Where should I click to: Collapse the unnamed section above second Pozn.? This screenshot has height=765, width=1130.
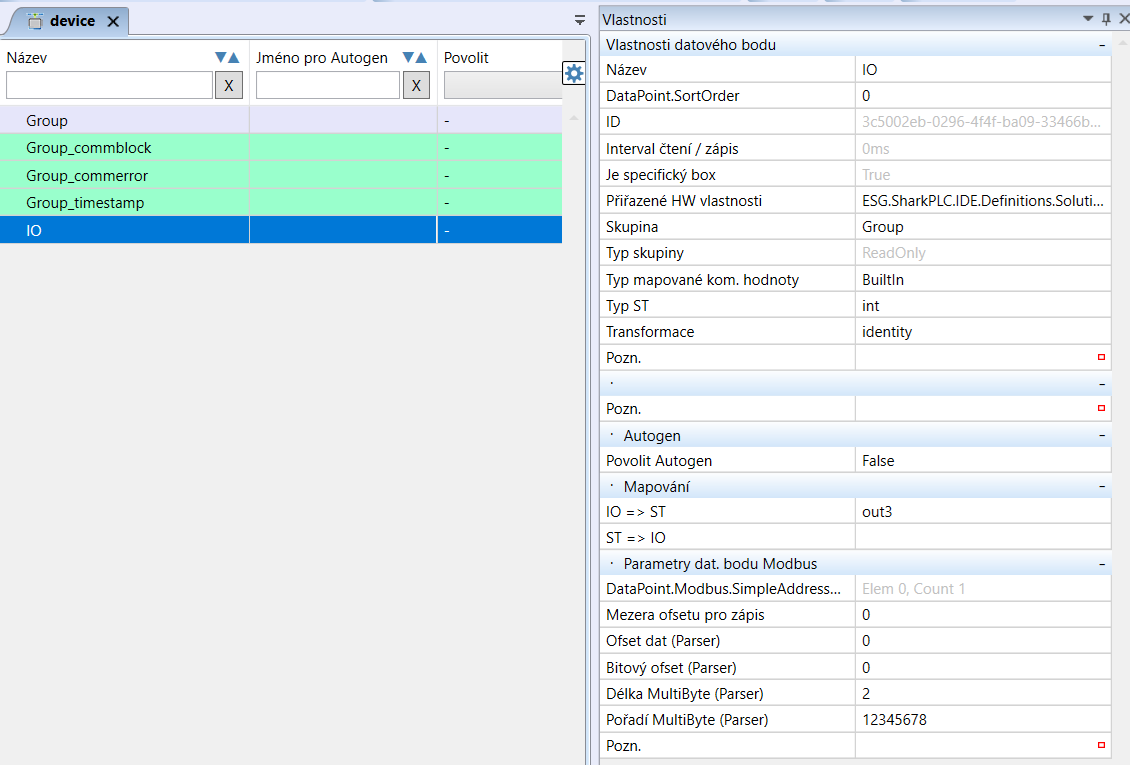point(1102,384)
